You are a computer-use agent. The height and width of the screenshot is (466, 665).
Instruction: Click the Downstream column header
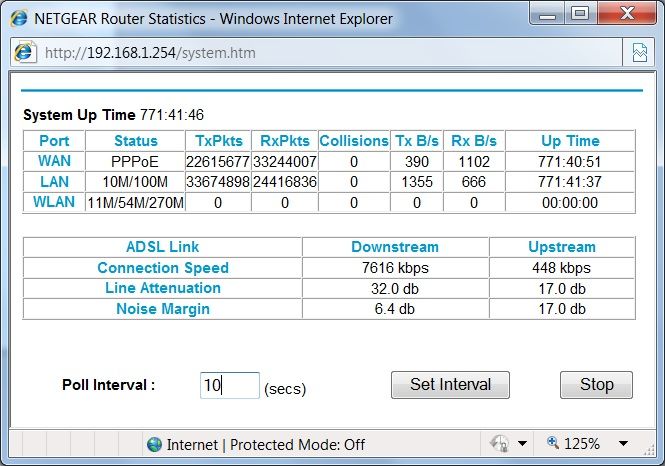point(395,247)
